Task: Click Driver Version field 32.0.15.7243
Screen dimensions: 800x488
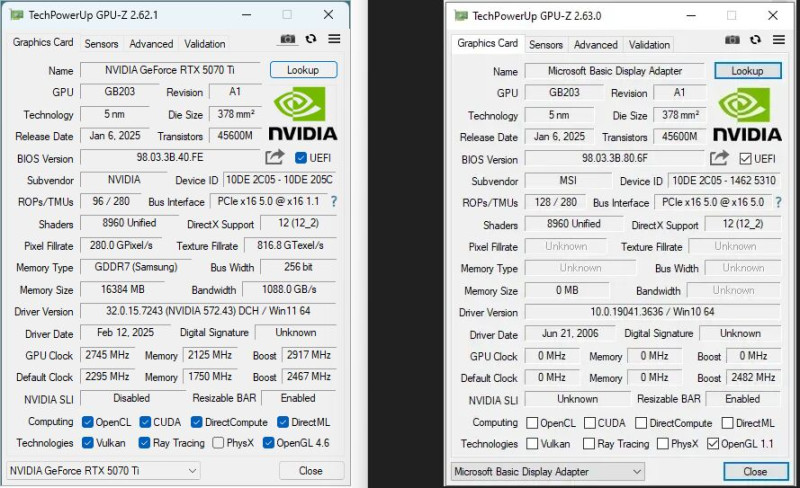Action: tap(208, 311)
